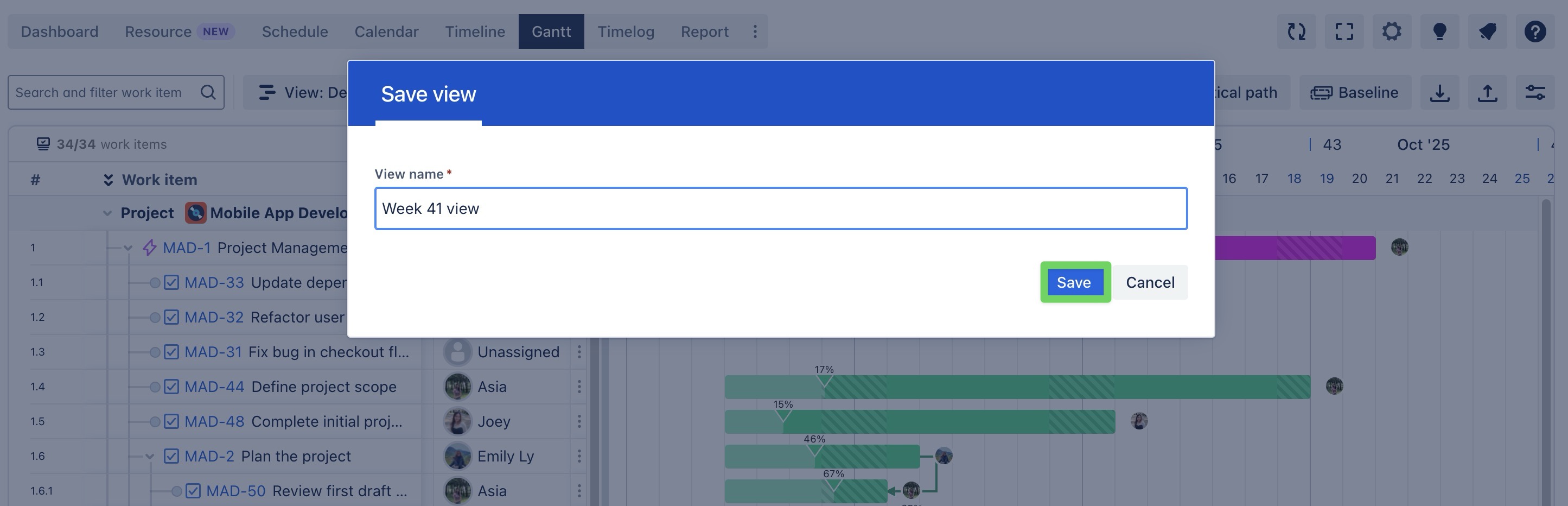Open the Timelog tab
The image size is (1568, 506).
(625, 31)
